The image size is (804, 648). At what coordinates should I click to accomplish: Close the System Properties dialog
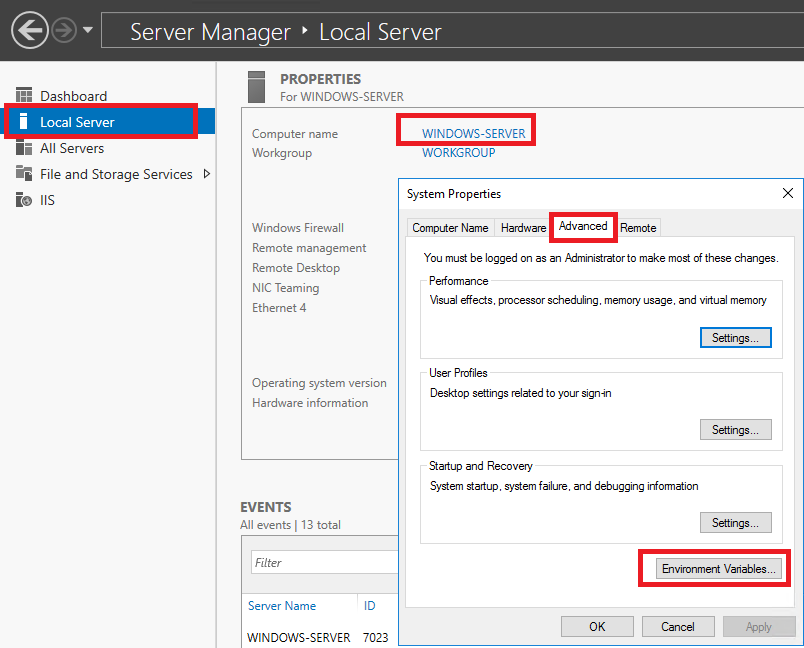788,193
